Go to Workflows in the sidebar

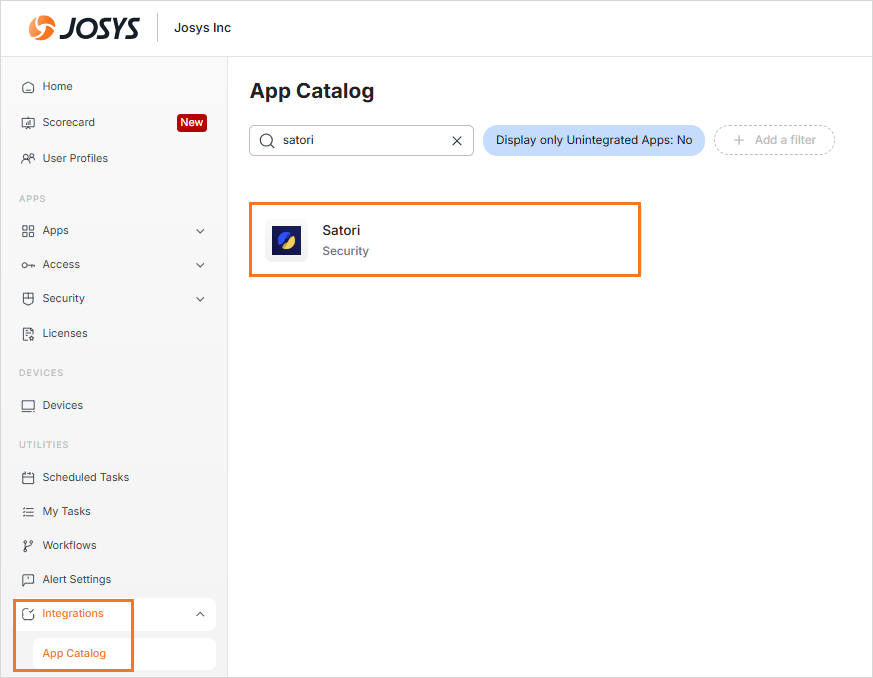(x=69, y=546)
